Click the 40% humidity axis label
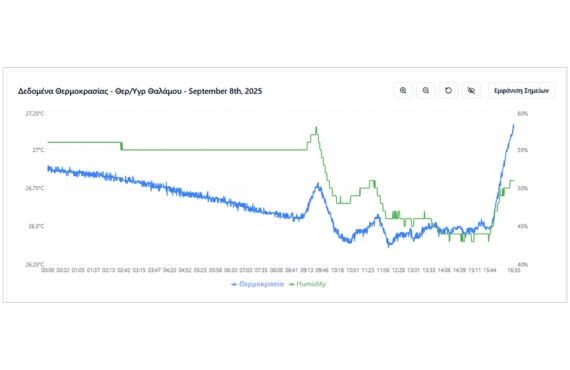The width and height of the screenshot is (570, 370). pos(522,264)
